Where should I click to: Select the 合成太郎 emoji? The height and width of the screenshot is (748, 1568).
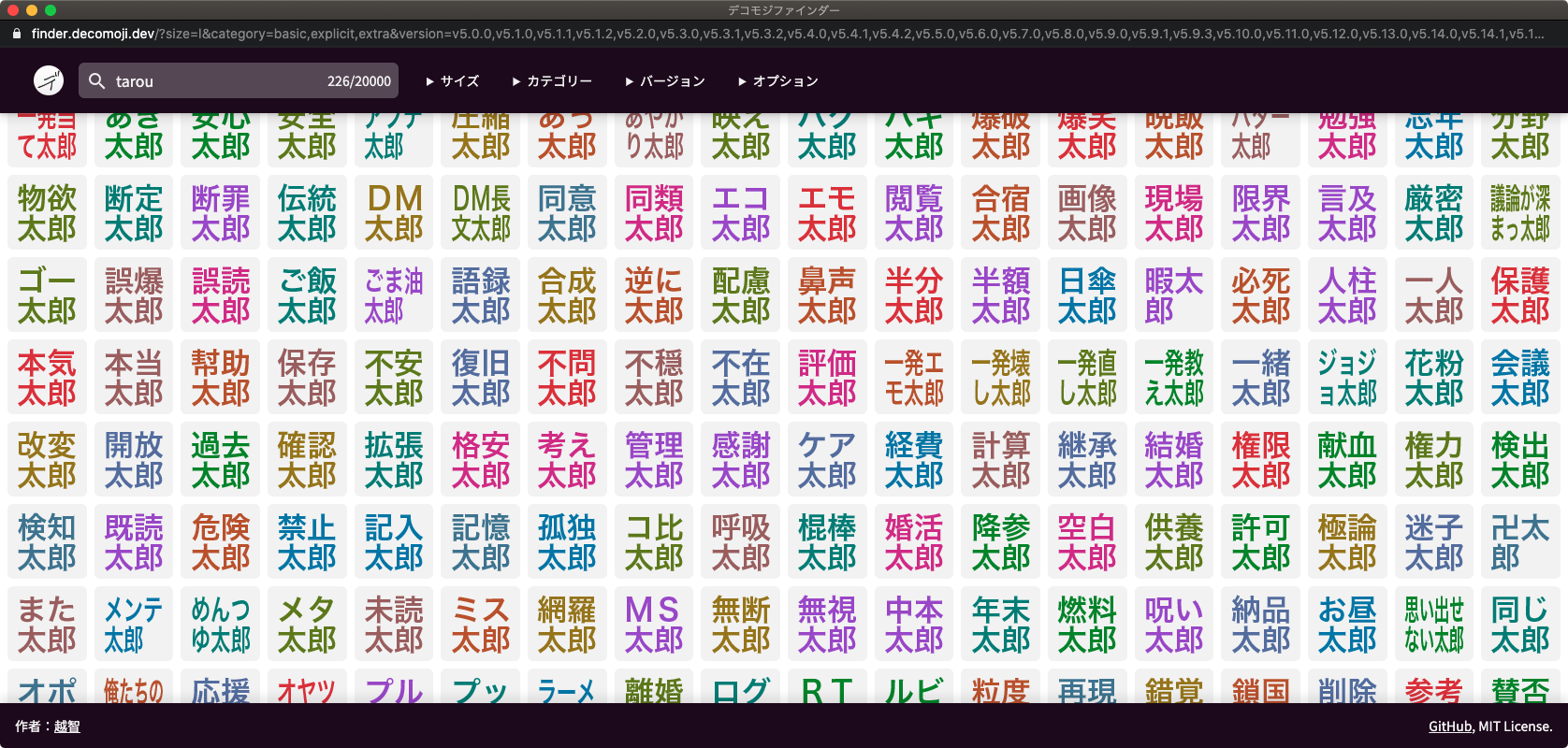point(567,295)
